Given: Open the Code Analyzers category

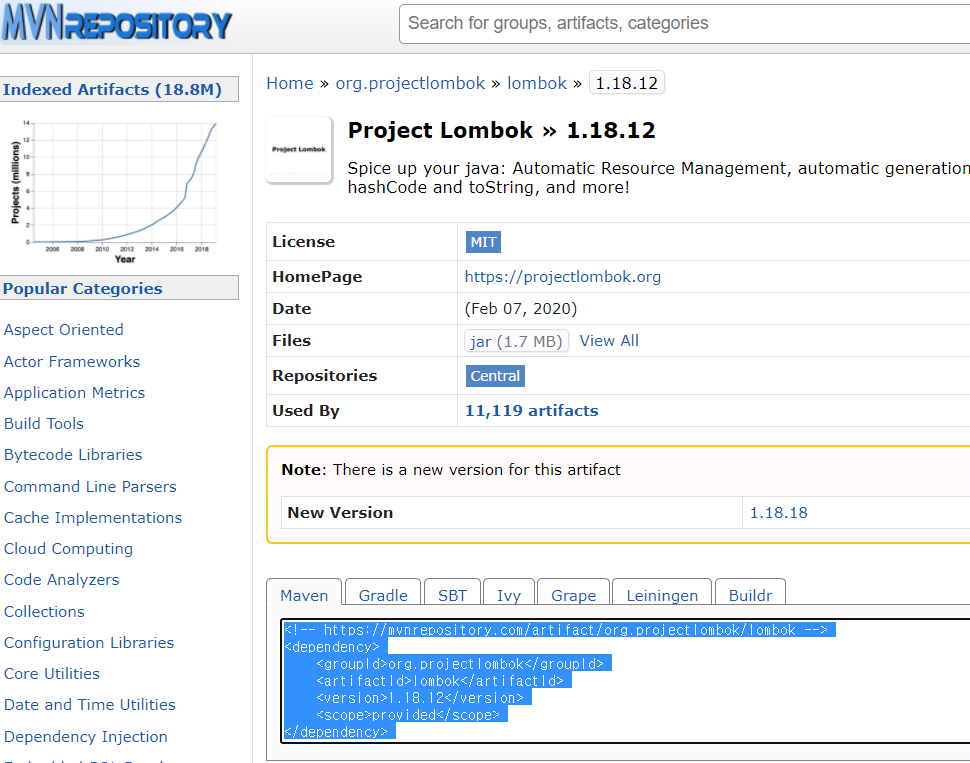Looking at the screenshot, I should pos(61,579).
